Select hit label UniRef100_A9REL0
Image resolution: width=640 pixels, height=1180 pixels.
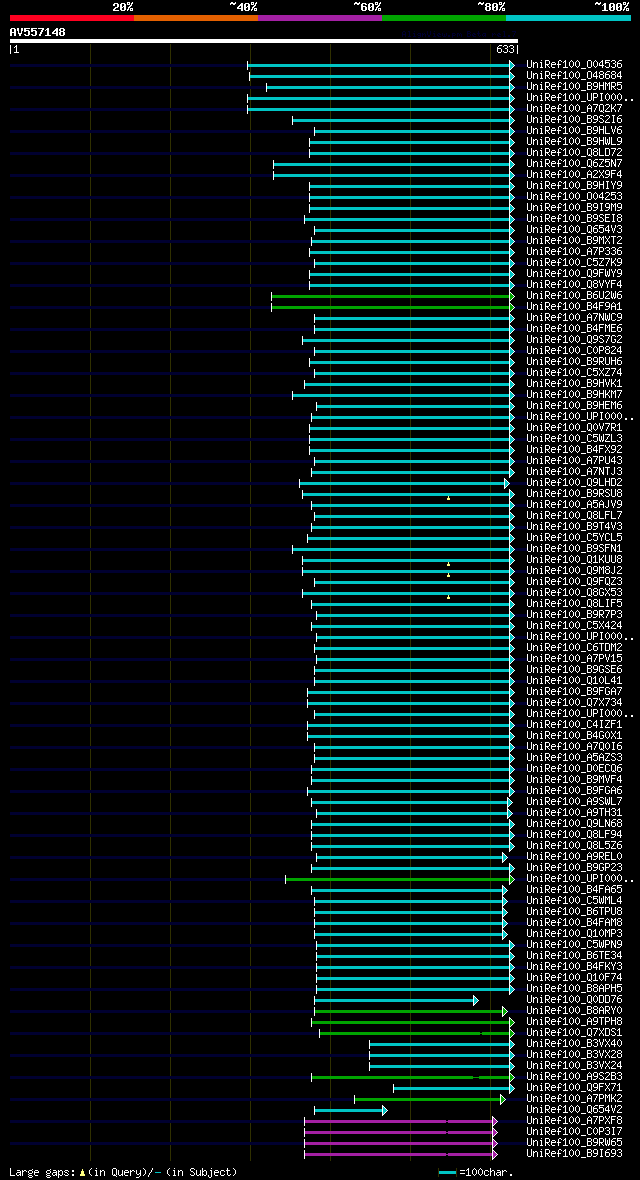[x=574, y=857]
